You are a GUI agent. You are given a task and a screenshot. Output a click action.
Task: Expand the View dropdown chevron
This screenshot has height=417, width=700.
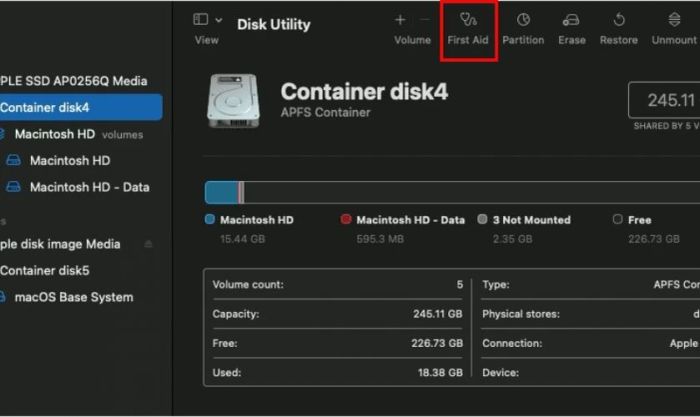219,20
